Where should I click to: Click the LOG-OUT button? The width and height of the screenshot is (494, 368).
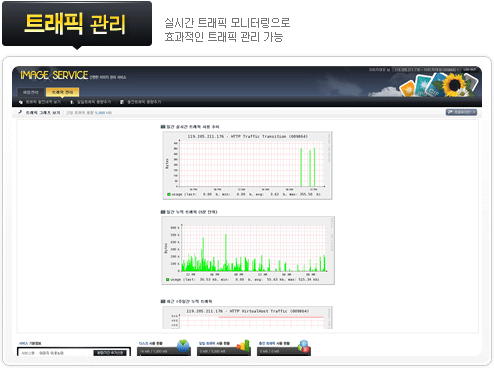point(469,69)
